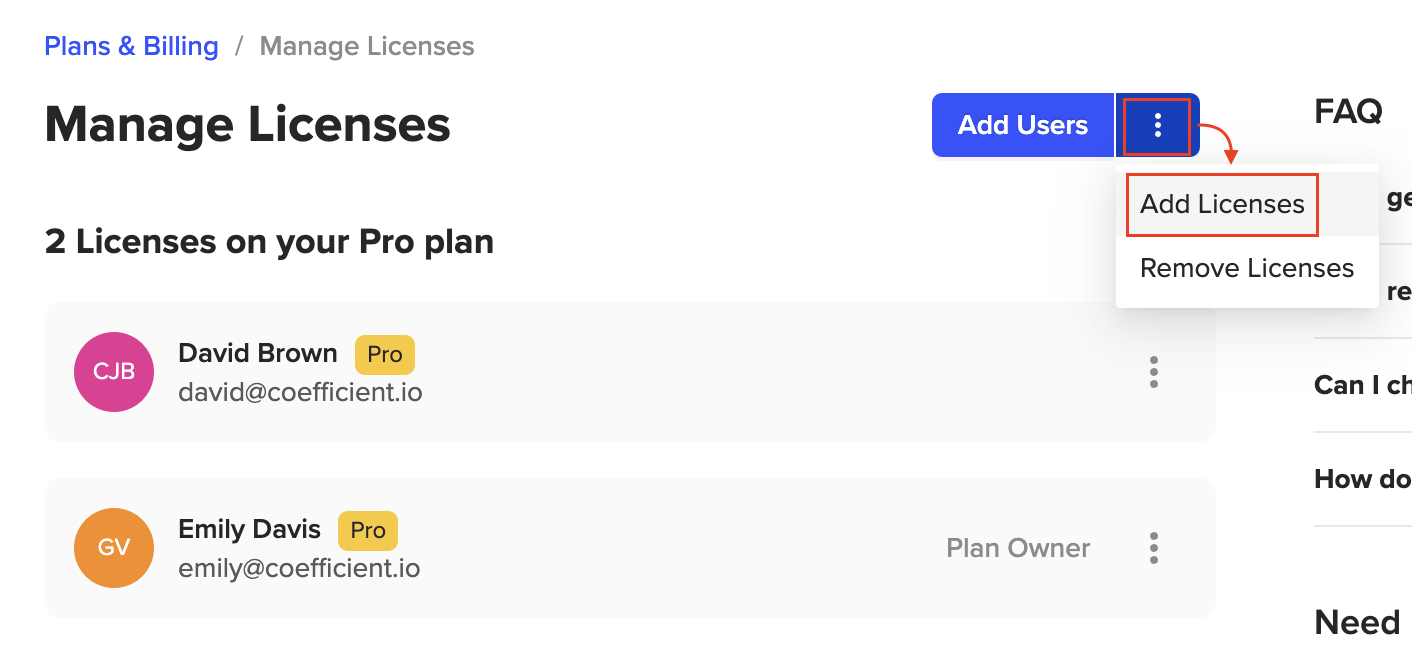Image resolution: width=1412 pixels, height=662 pixels.
Task: Click the FAQ heading
Action: (x=1348, y=111)
